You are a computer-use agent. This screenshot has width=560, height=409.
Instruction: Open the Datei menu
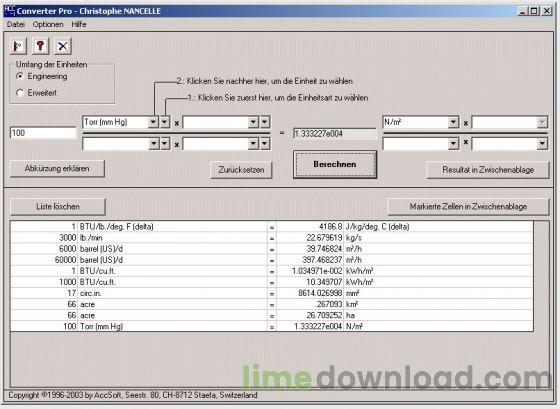coord(16,24)
